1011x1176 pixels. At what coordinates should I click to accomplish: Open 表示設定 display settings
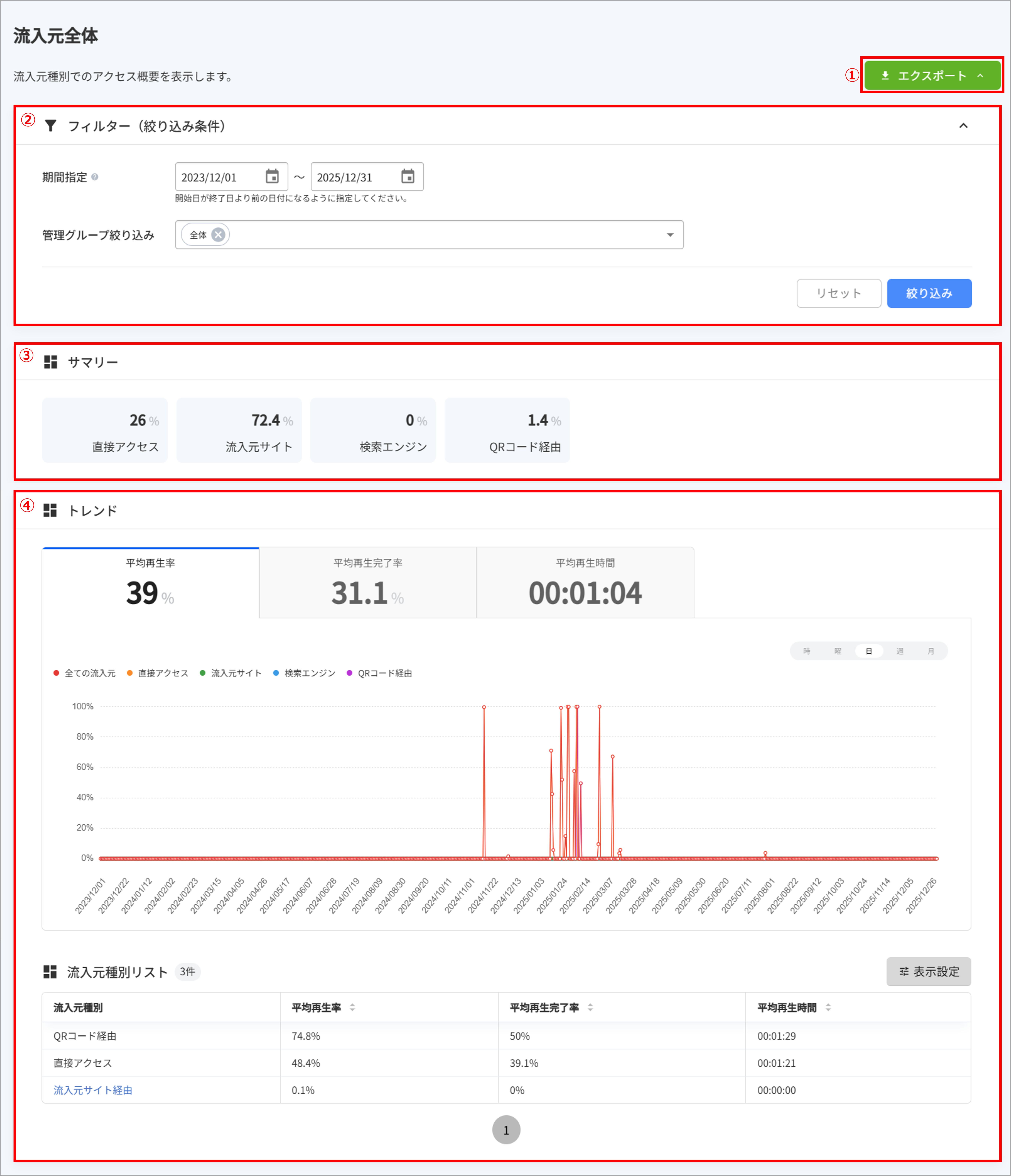(929, 972)
